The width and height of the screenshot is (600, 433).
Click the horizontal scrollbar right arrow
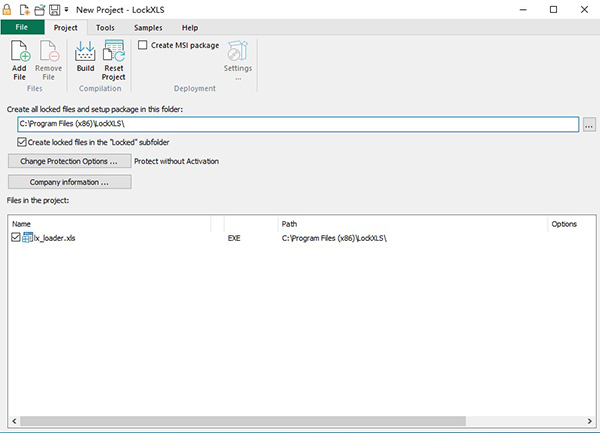click(589, 421)
